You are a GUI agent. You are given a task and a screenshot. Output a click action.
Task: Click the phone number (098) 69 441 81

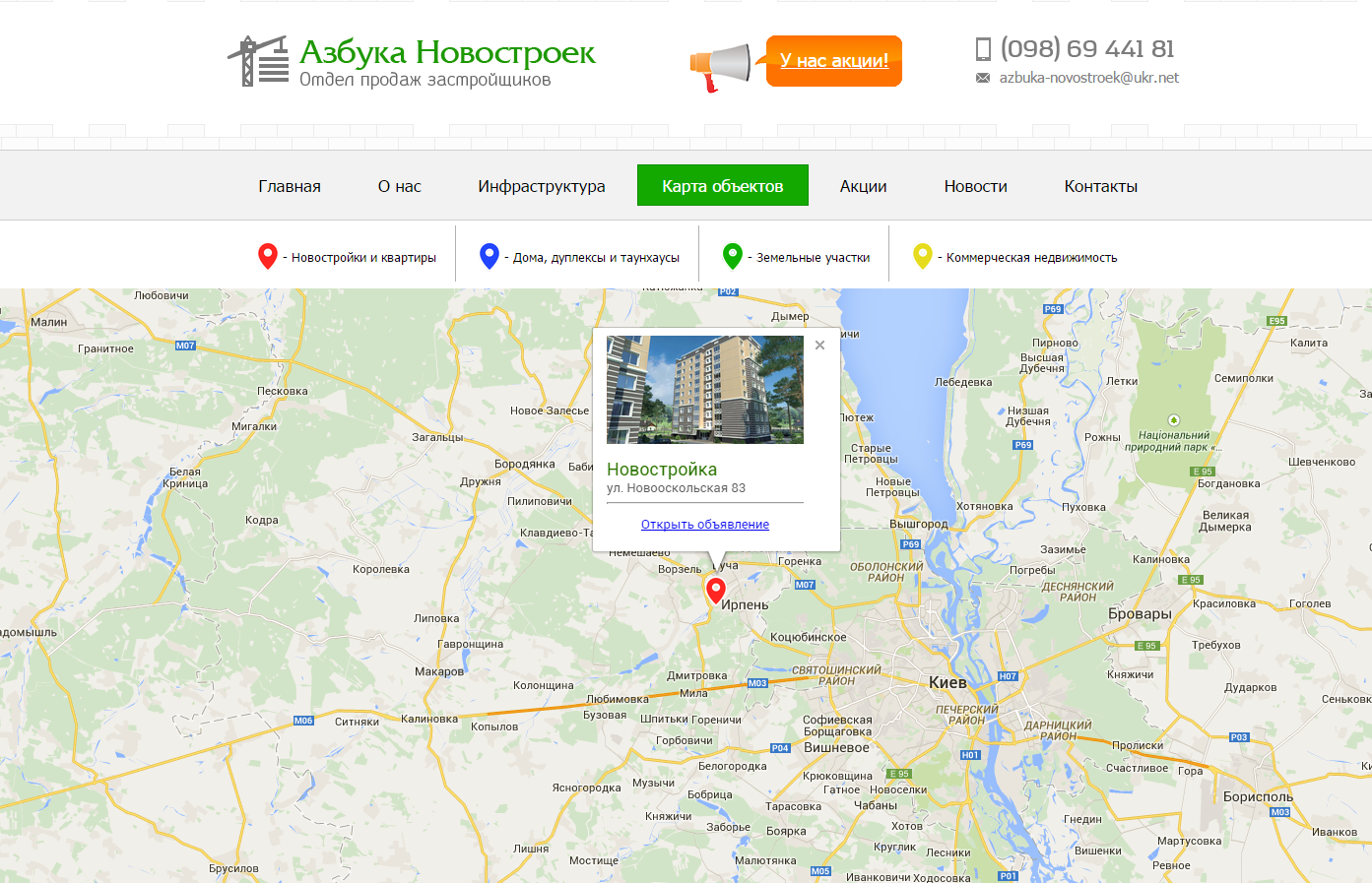coord(1087,48)
